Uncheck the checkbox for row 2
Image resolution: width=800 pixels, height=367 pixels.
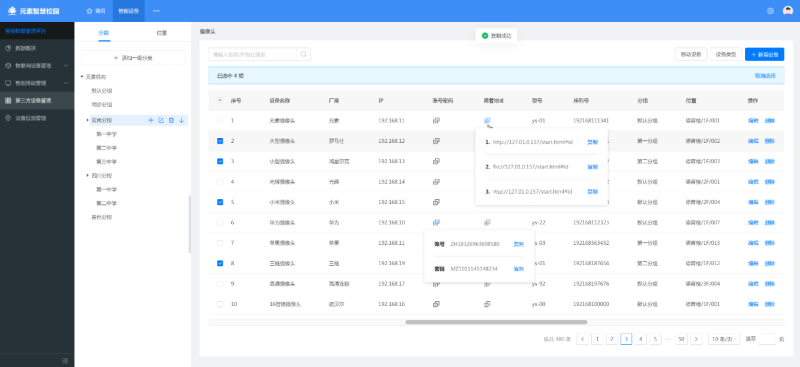point(220,141)
